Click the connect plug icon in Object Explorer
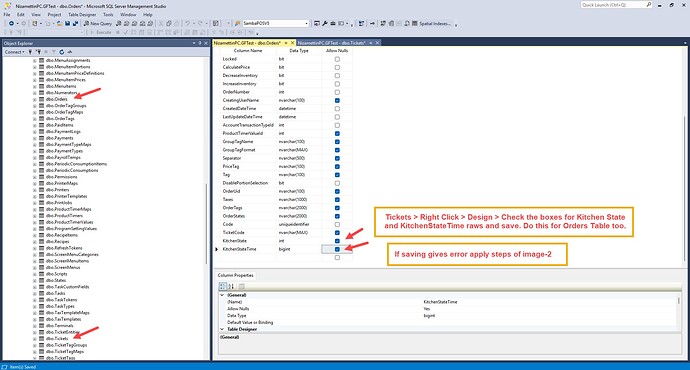The image size is (690, 370). click(x=30, y=52)
